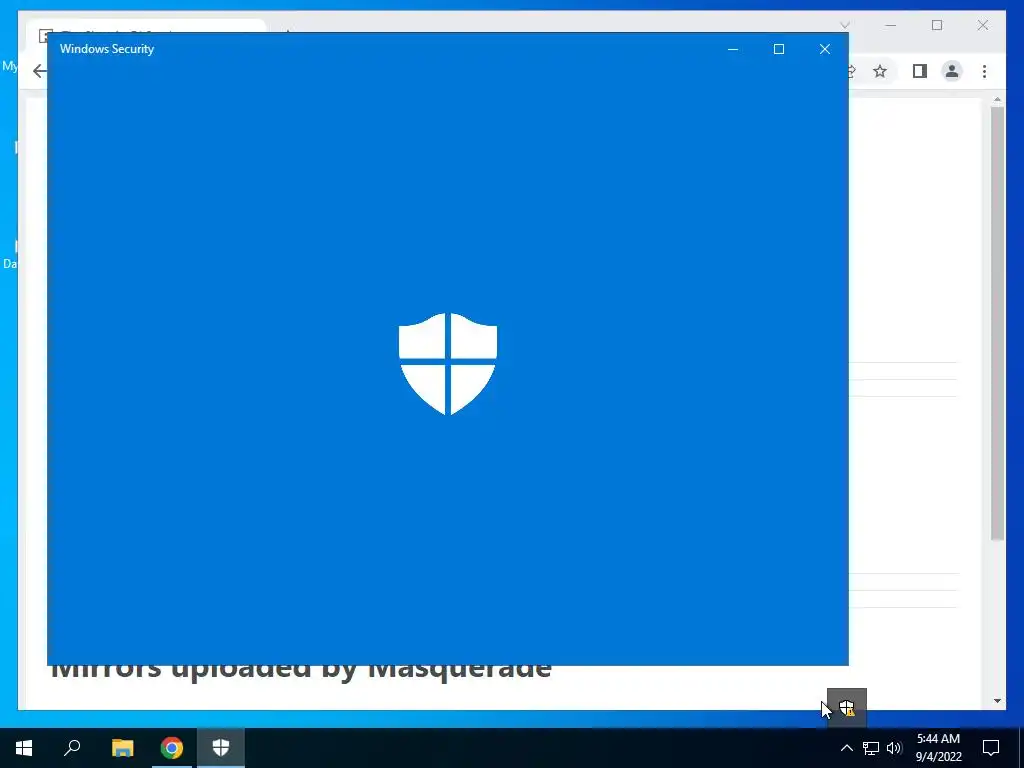The width and height of the screenshot is (1024, 768).
Task: Close the Chrome browser window
Action: pyautogui.click(x=983, y=25)
